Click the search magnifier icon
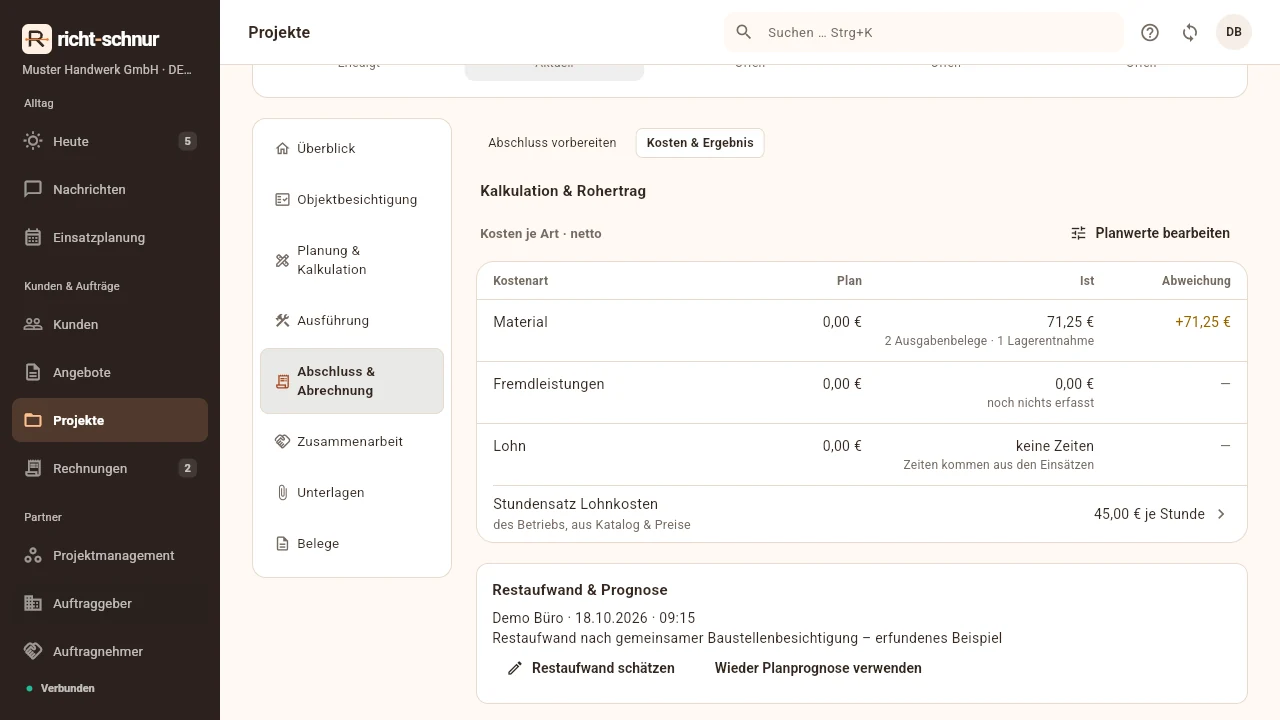Viewport: 1280px width, 720px height. tap(744, 32)
